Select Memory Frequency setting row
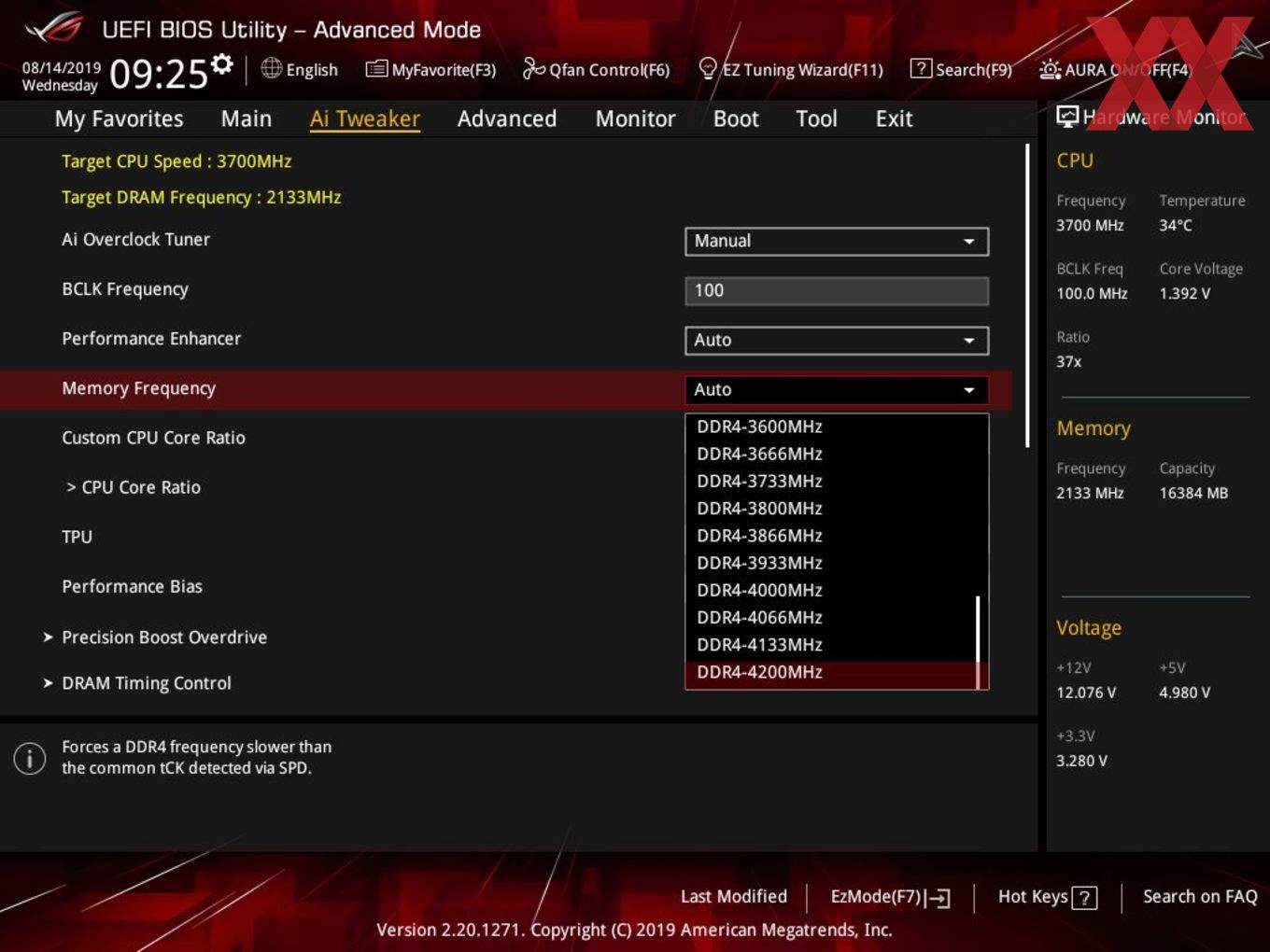 click(x=505, y=389)
